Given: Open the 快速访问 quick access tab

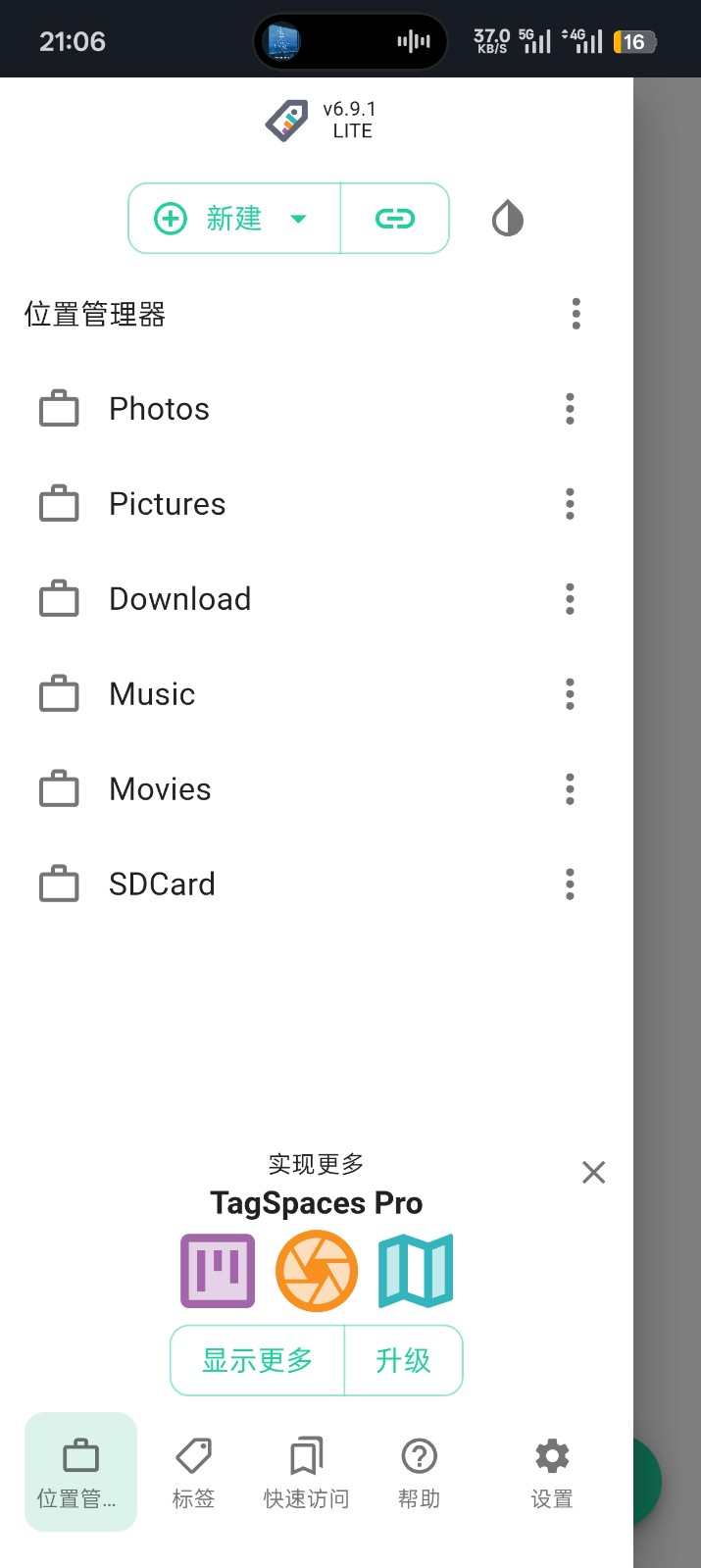Looking at the screenshot, I should [306, 1472].
